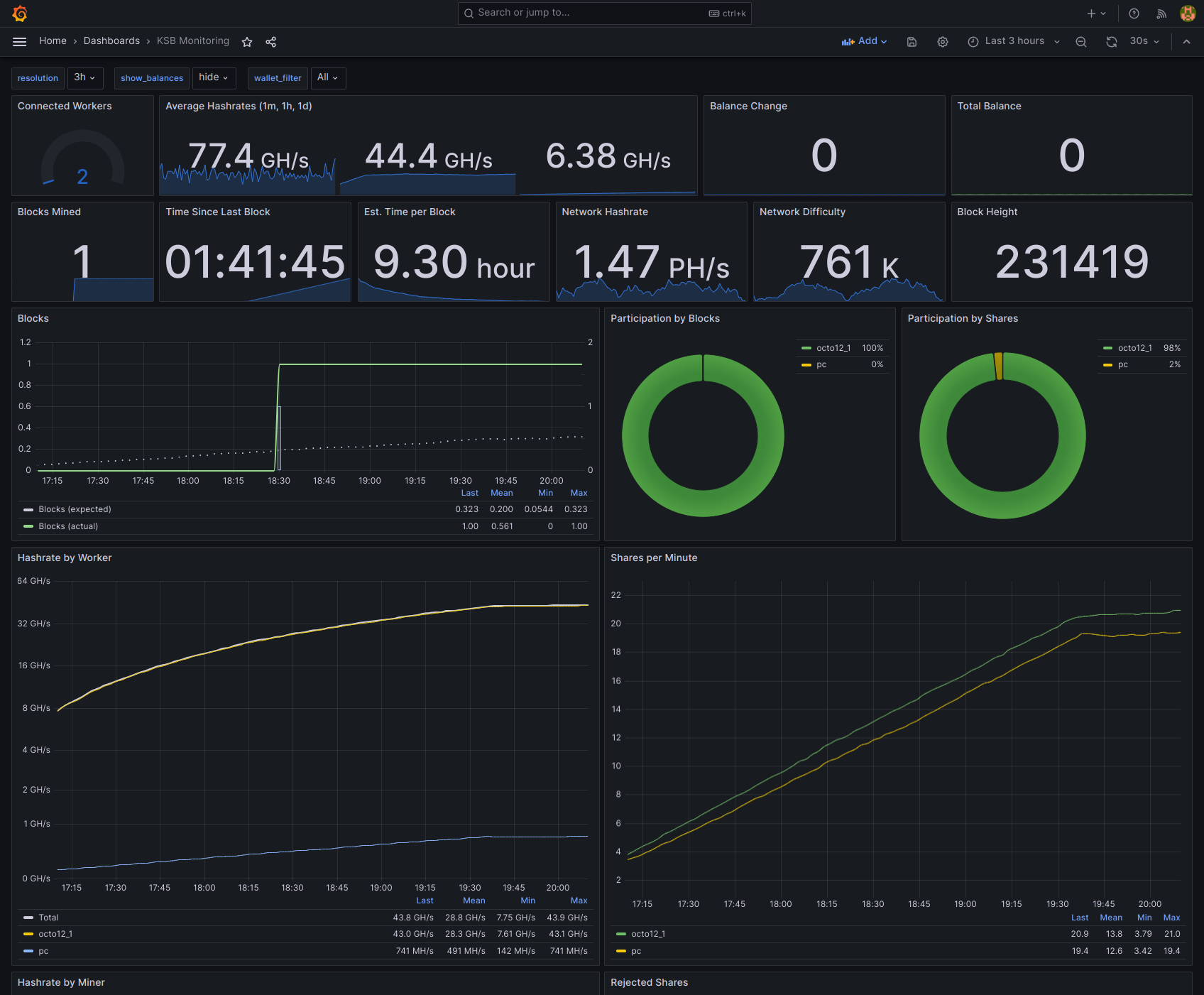Open the 30s refresh interval dropdown
The image size is (1204, 995).
1144,41
